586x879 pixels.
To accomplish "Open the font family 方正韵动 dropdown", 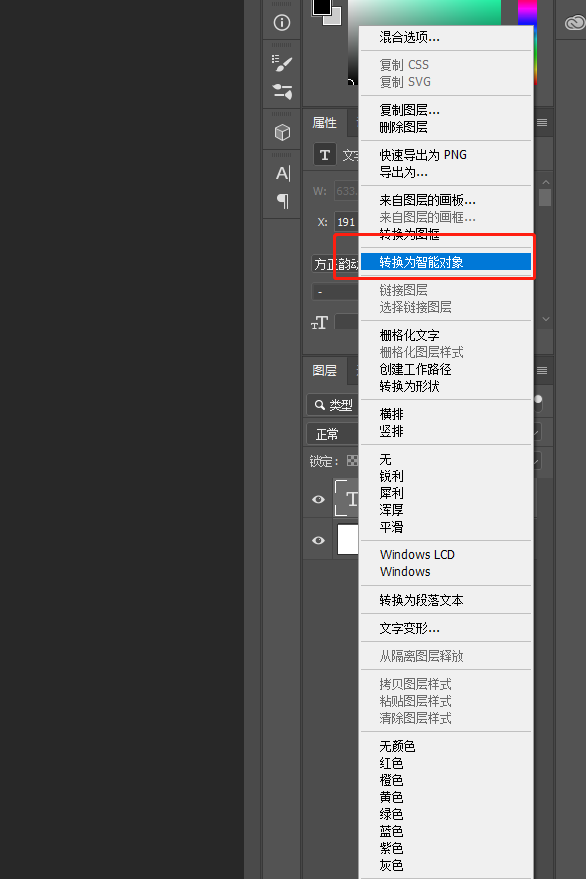I will point(335,263).
